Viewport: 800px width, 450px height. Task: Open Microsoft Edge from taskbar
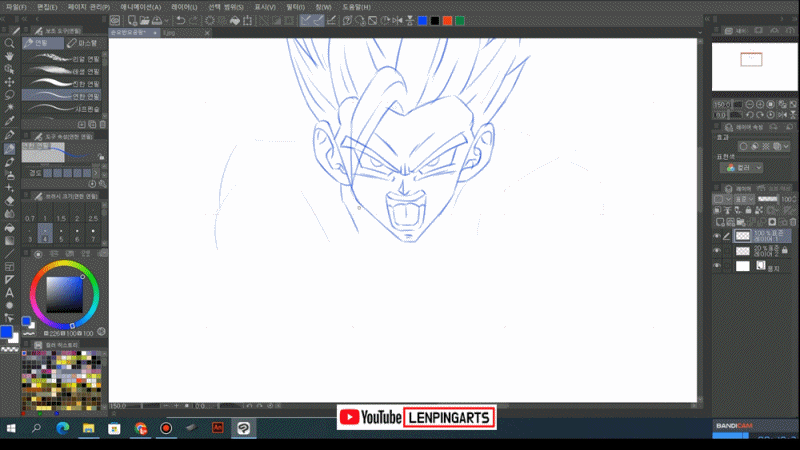pos(62,428)
